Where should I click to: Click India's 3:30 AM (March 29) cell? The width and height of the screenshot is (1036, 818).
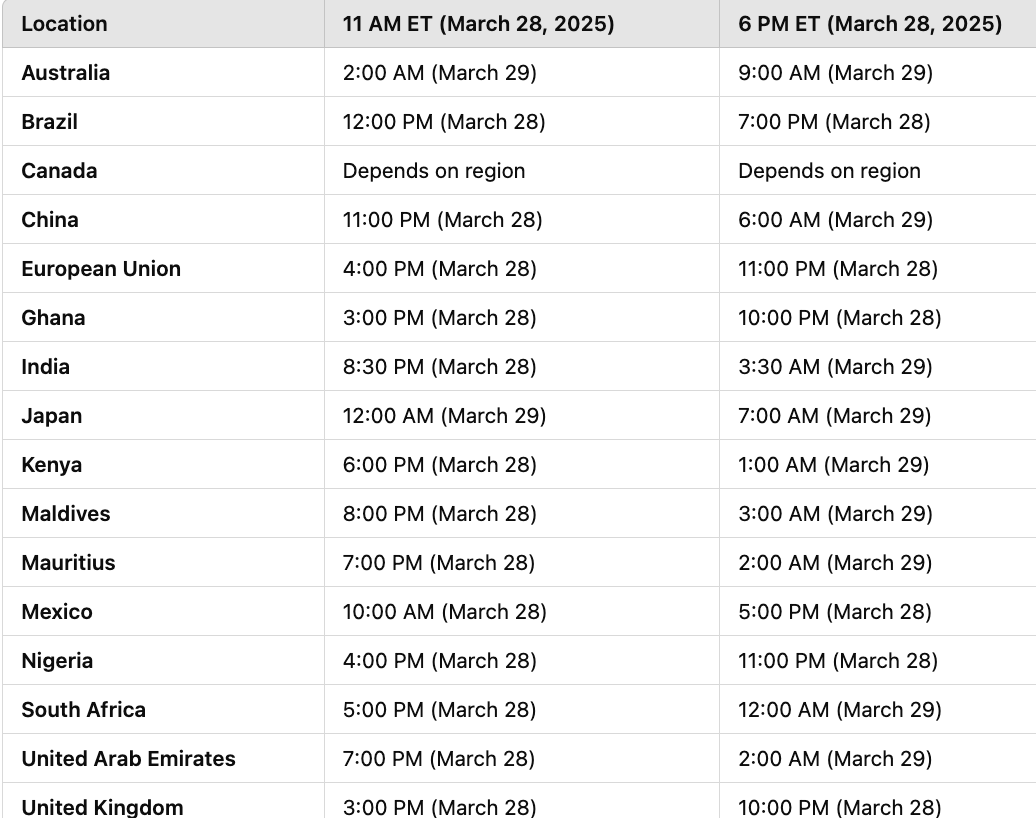(835, 366)
